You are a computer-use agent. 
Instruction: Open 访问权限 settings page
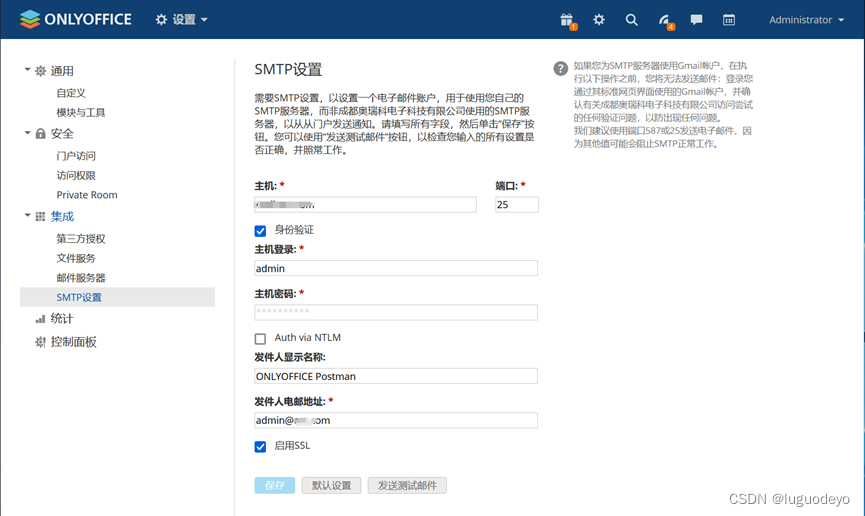click(x=76, y=175)
